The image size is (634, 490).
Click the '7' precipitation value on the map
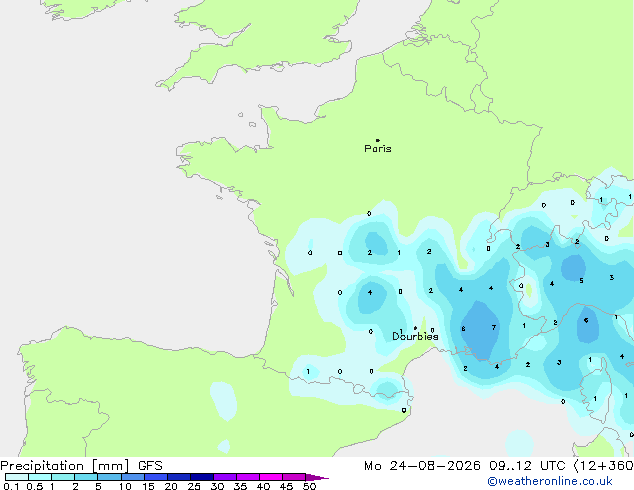pyautogui.click(x=494, y=327)
